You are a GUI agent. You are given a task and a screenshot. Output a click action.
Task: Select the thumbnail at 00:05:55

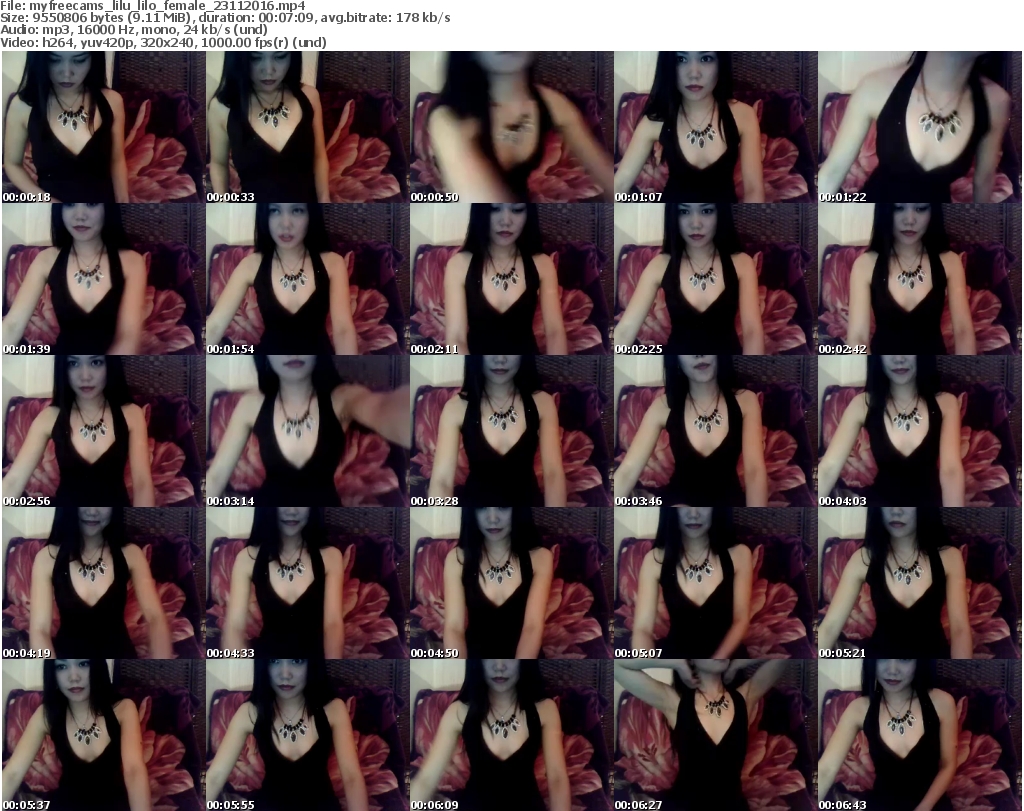308,735
